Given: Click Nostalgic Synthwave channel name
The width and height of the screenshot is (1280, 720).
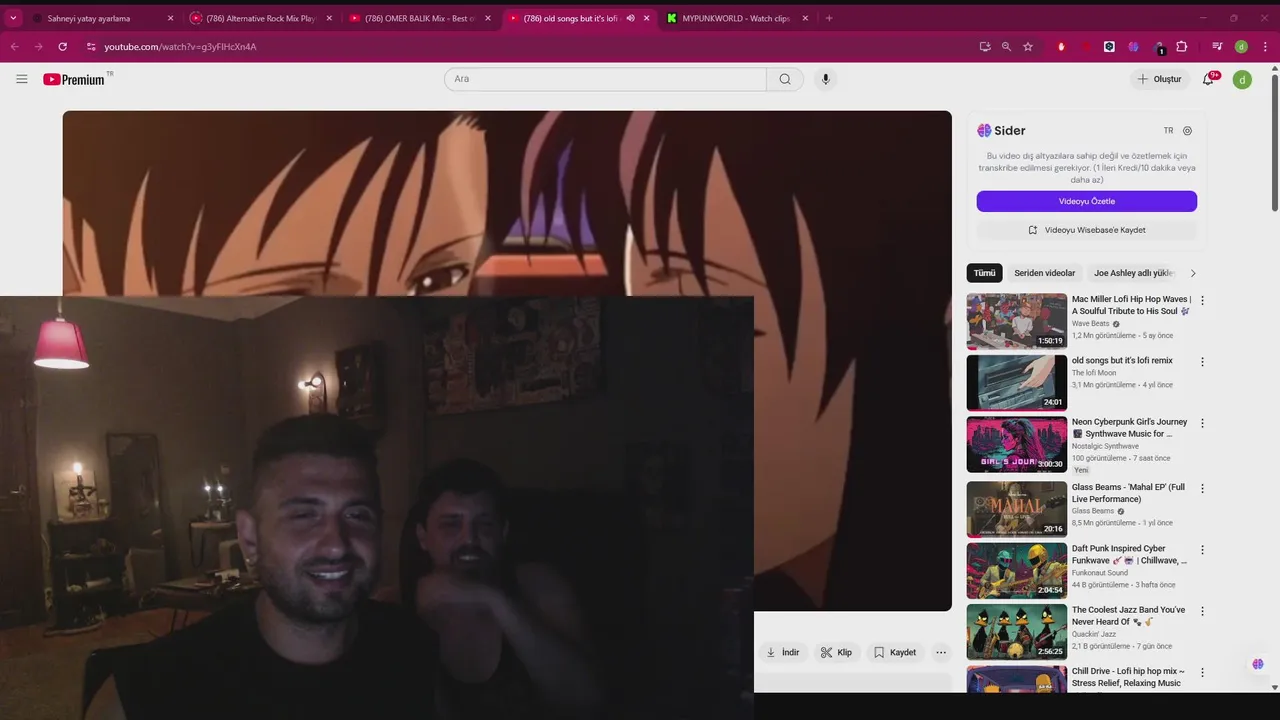Looking at the screenshot, I should pyautogui.click(x=1105, y=446).
